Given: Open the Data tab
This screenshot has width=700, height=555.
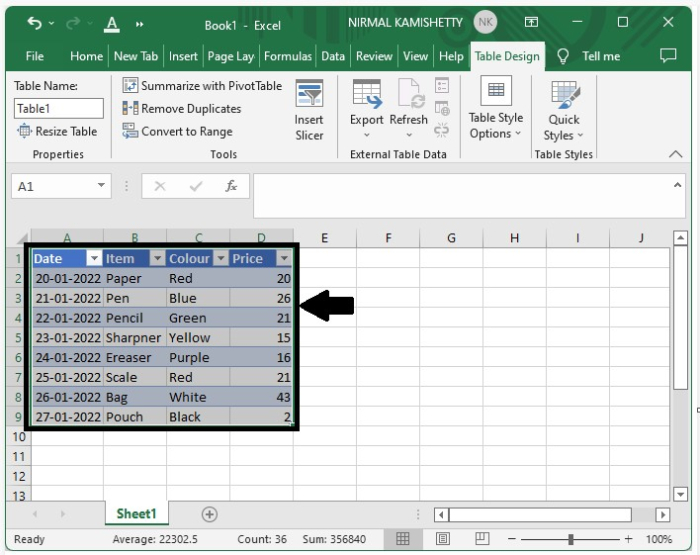Looking at the screenshot, I should point(333,56).
